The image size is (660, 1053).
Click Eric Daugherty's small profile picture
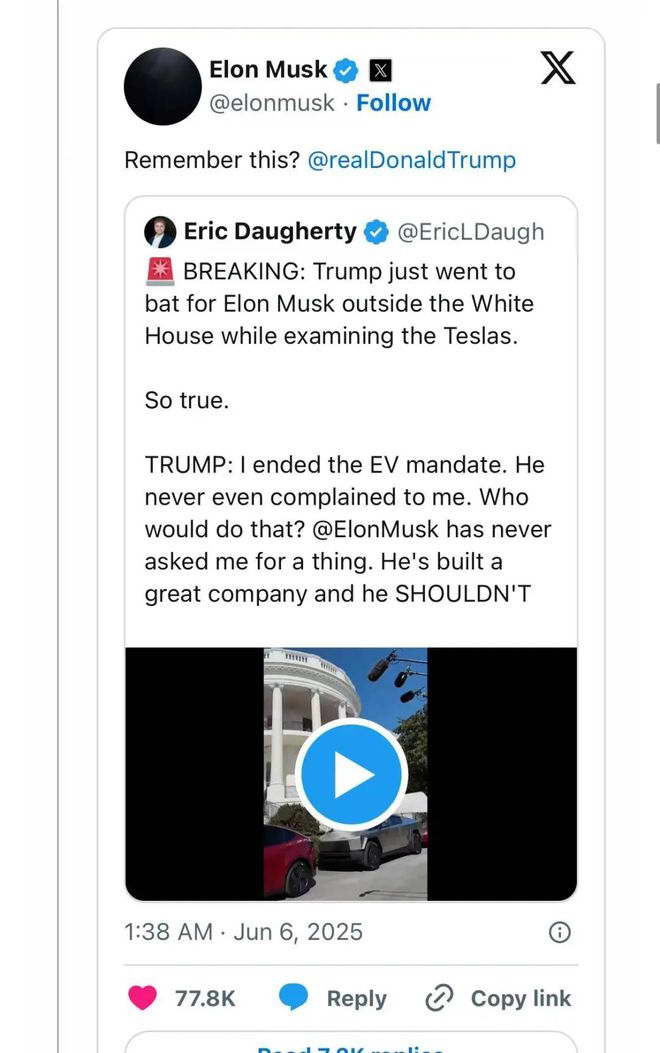(160, 232)
